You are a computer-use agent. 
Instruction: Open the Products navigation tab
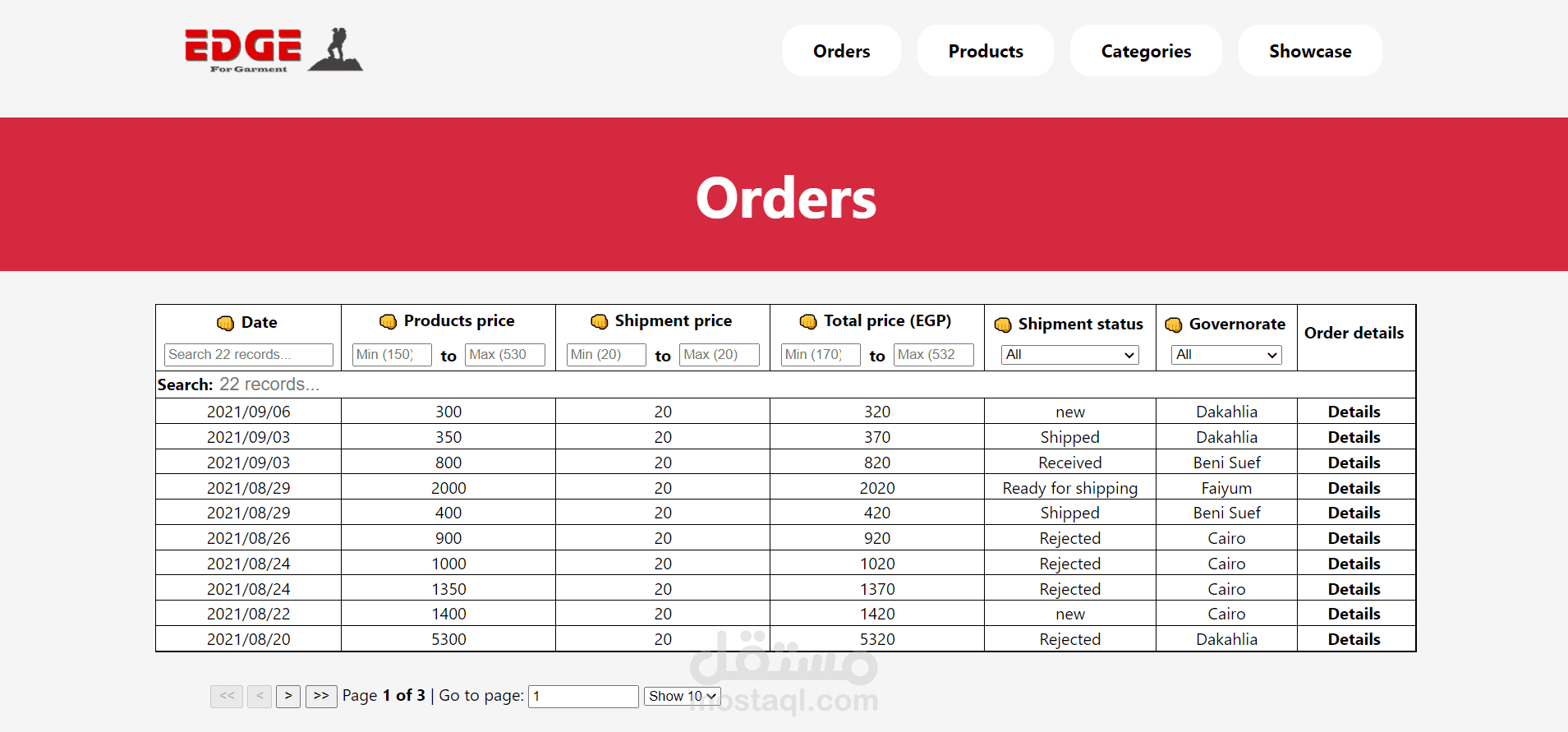click(x=986, y=51)
